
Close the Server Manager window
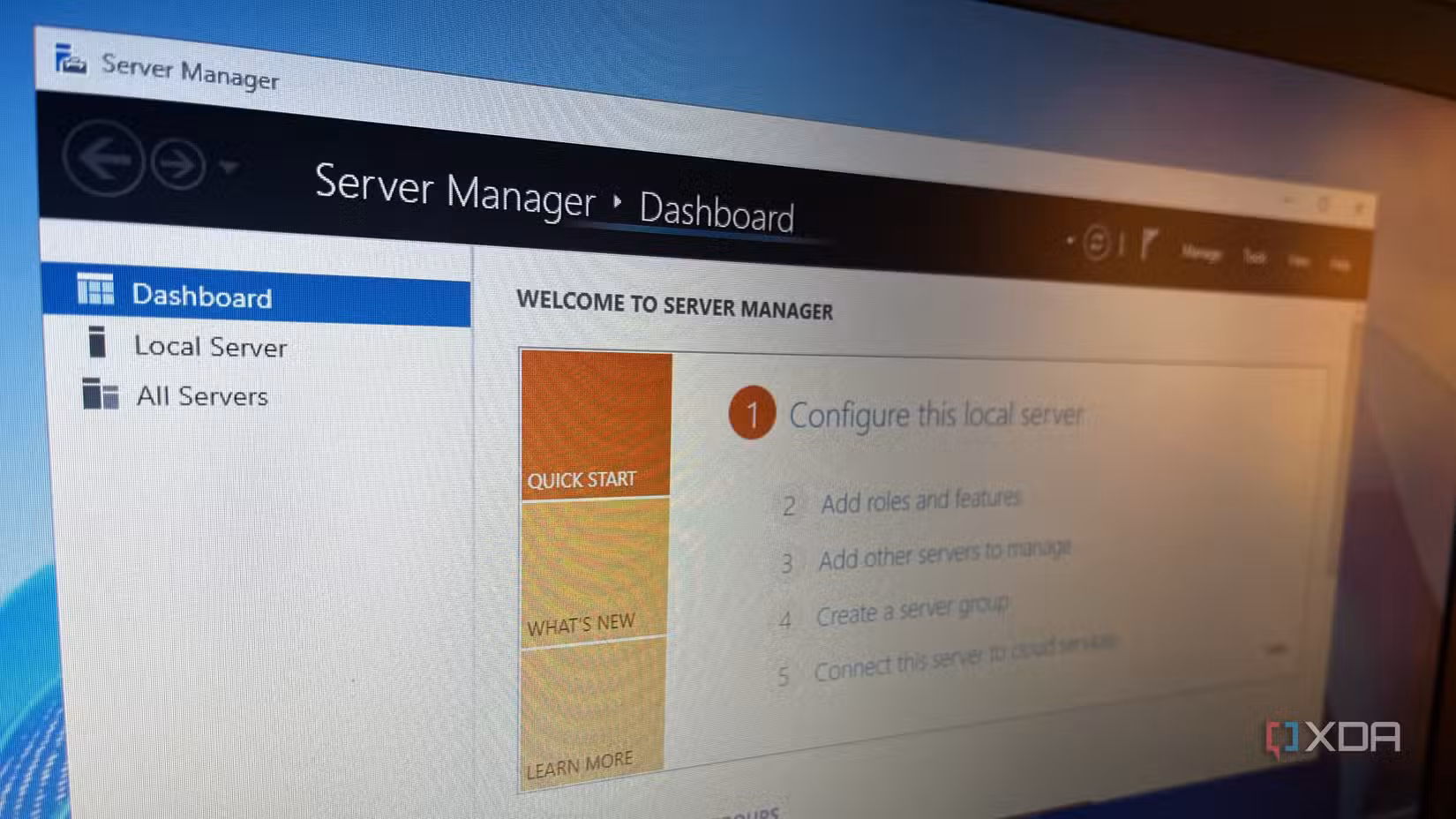[x=1360, y=208]
